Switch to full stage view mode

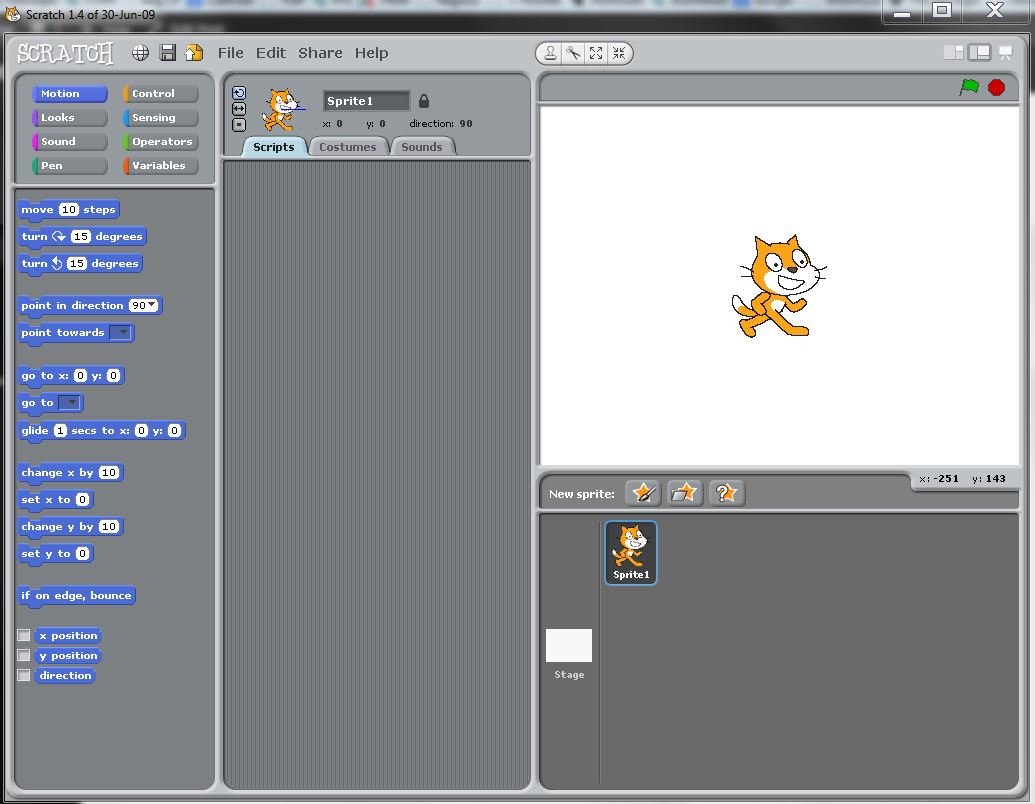pos(980,53)
